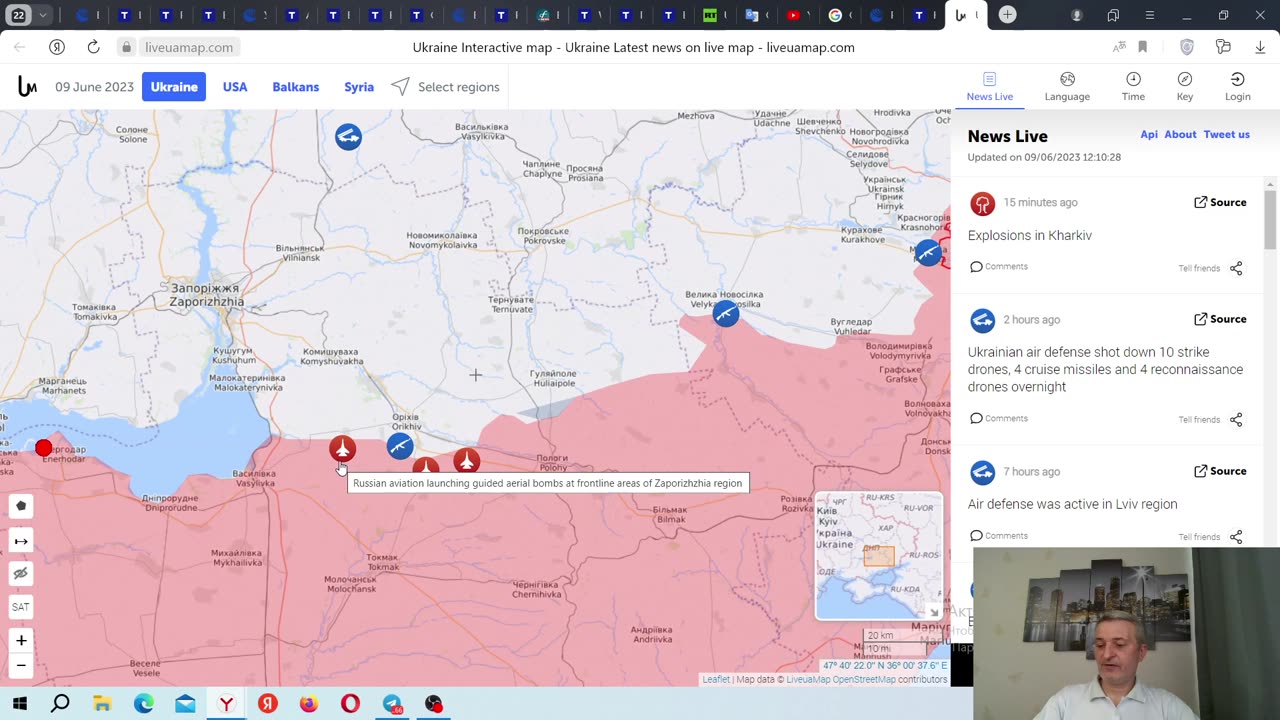Viewport: 1280px width, 720px height.
Task: Click the Ukraine minimap overview thumbnail
Action: (x=879, y=556)
